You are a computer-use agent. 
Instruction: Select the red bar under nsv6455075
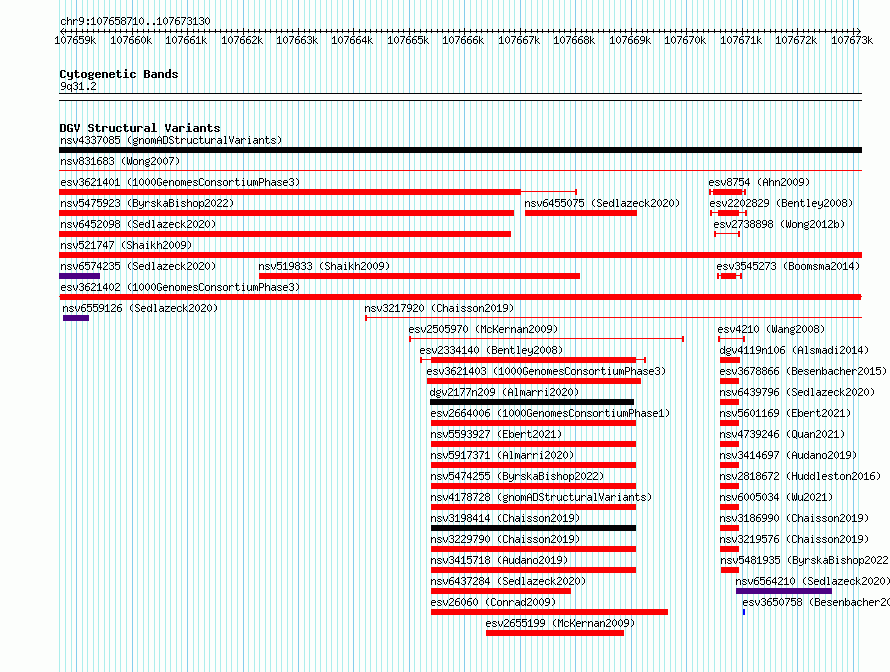[x=581, y=213]
